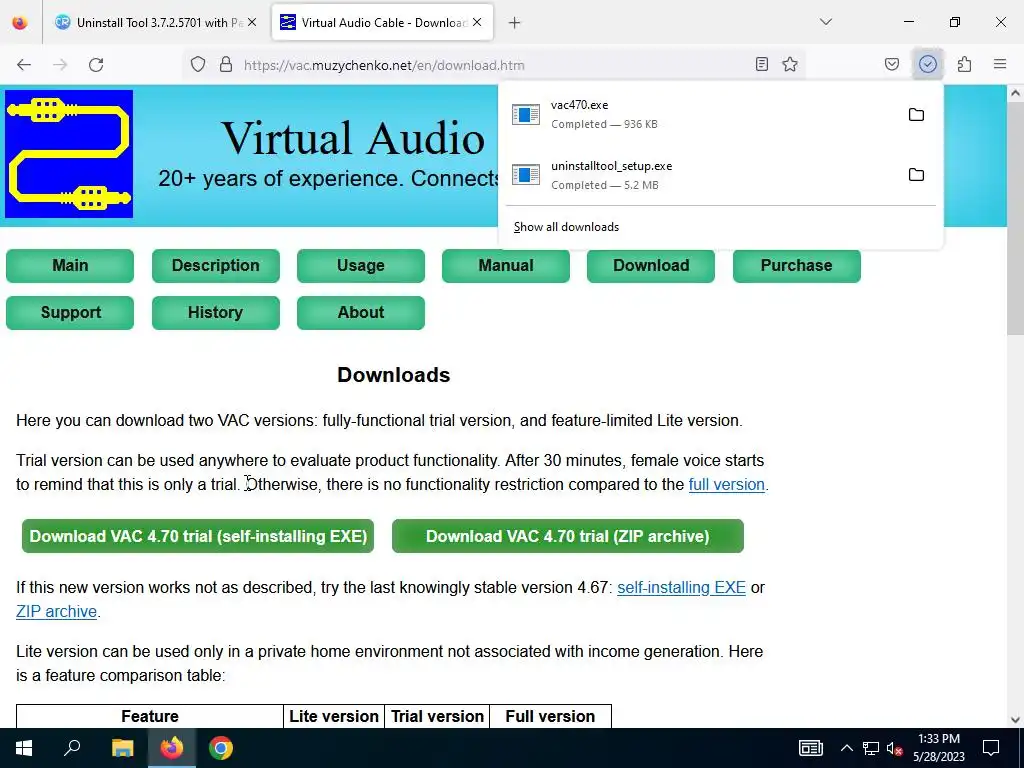Open the Support page
Screen dimensions: 1024x768
pyautogui.click(x=70, y=313)
